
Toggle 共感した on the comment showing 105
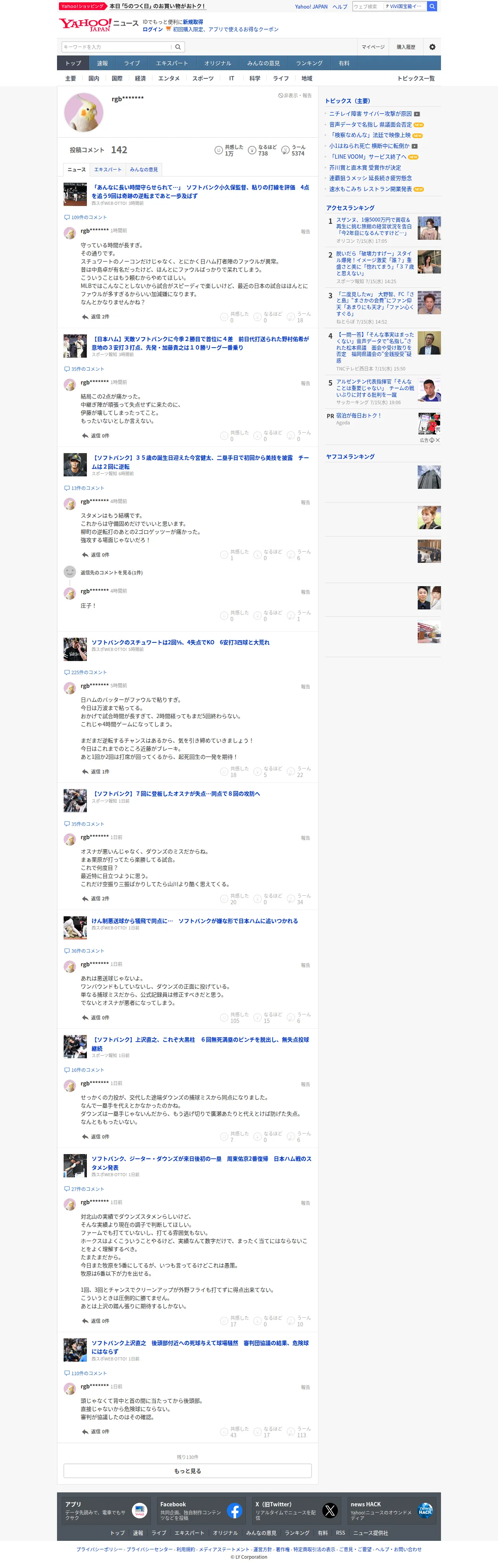[x=235, y=1018]
